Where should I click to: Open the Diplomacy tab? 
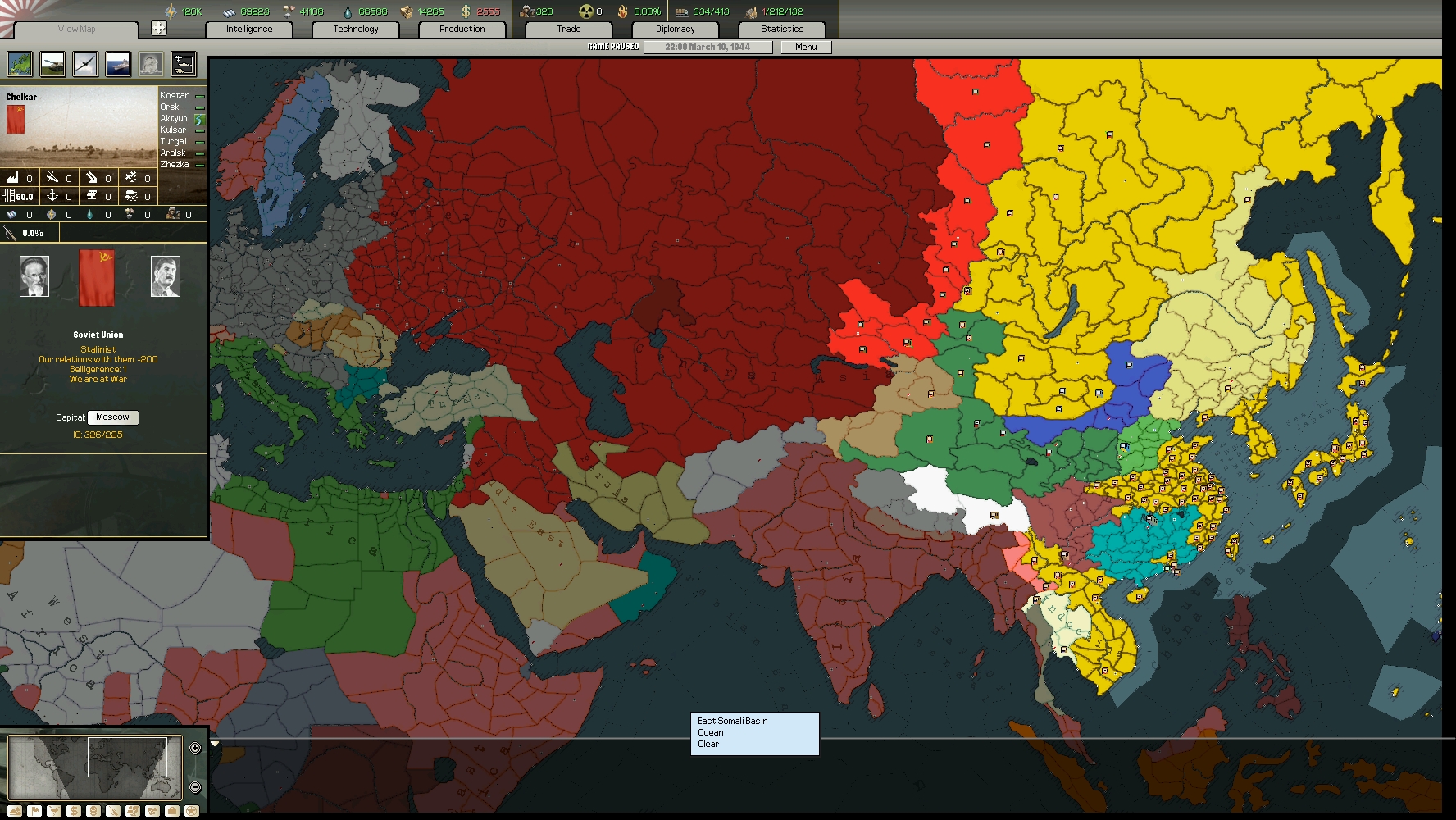676,30
